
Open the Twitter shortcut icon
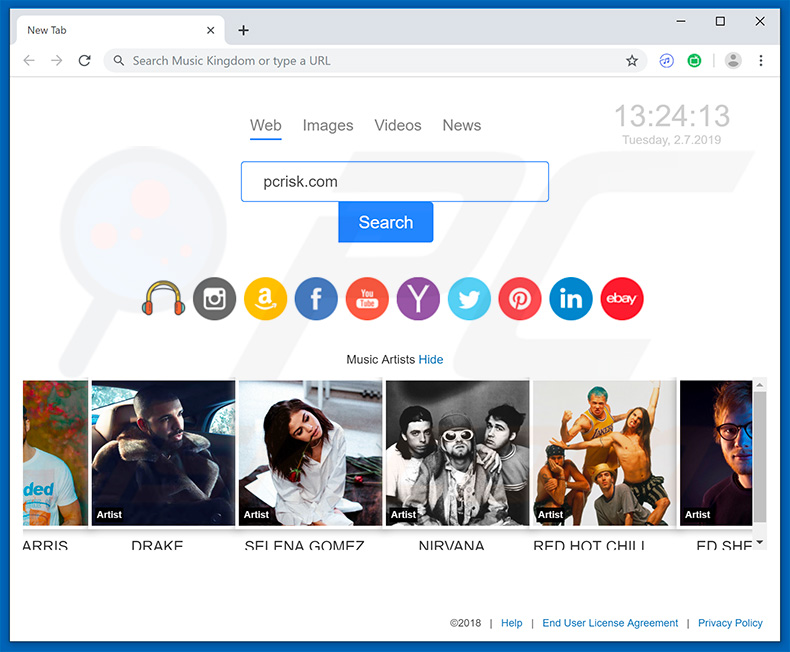(x=469, y=298)
